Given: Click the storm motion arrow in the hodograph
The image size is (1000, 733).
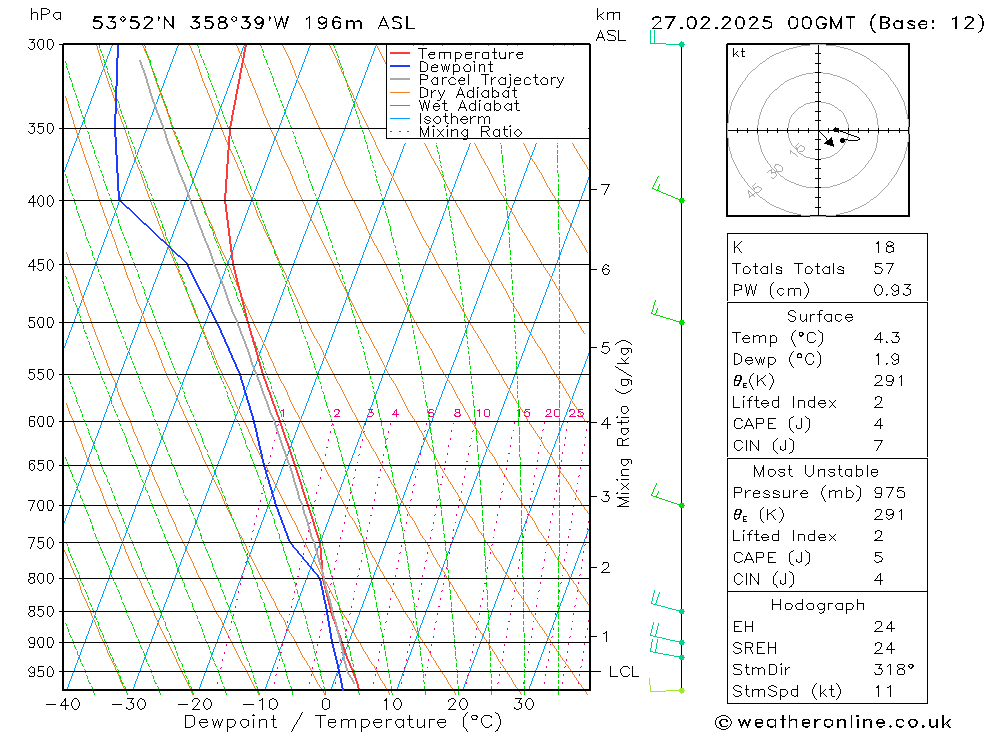Looking at the screenshot, I should click(x=827, y=140).
